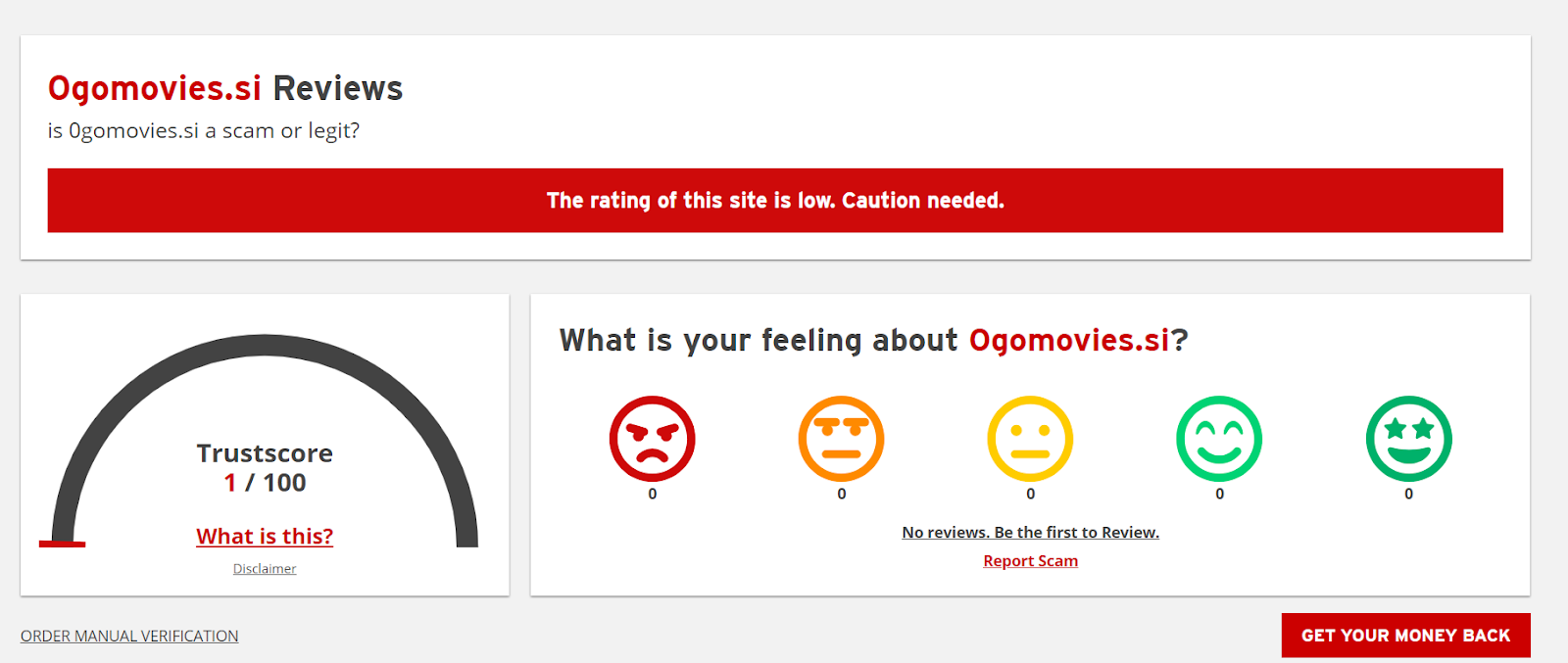Click the vote count under annoyed orange face

pos(841,495)
